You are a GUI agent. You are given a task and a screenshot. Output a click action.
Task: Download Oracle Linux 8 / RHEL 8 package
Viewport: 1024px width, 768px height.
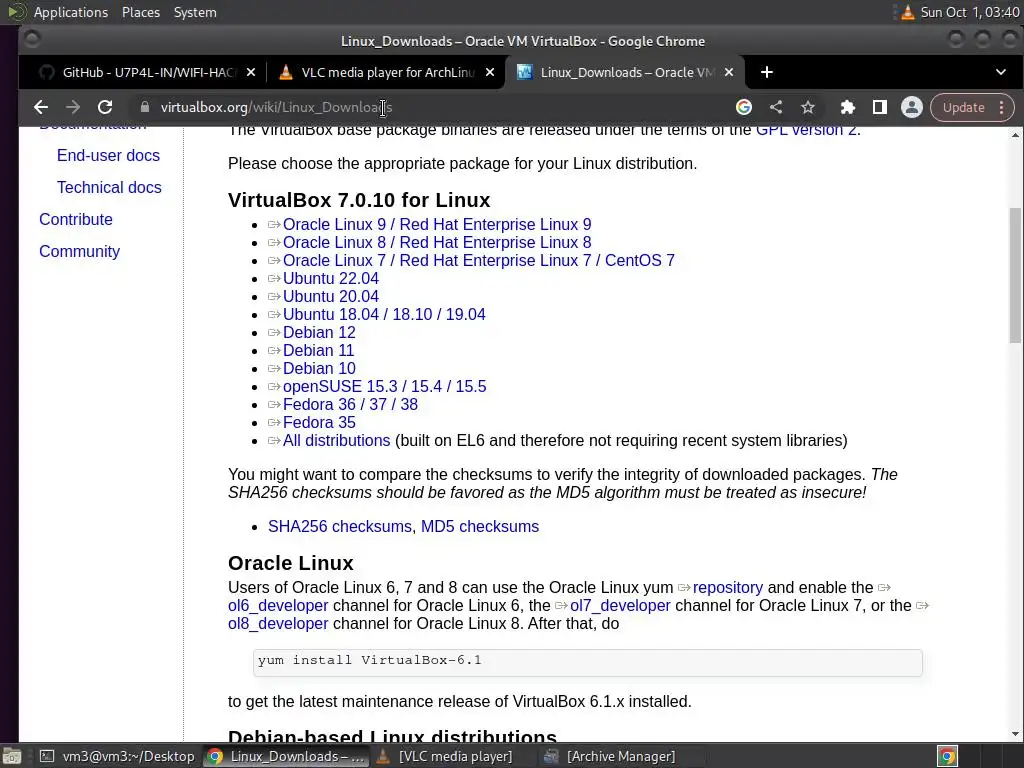point(437,242)
